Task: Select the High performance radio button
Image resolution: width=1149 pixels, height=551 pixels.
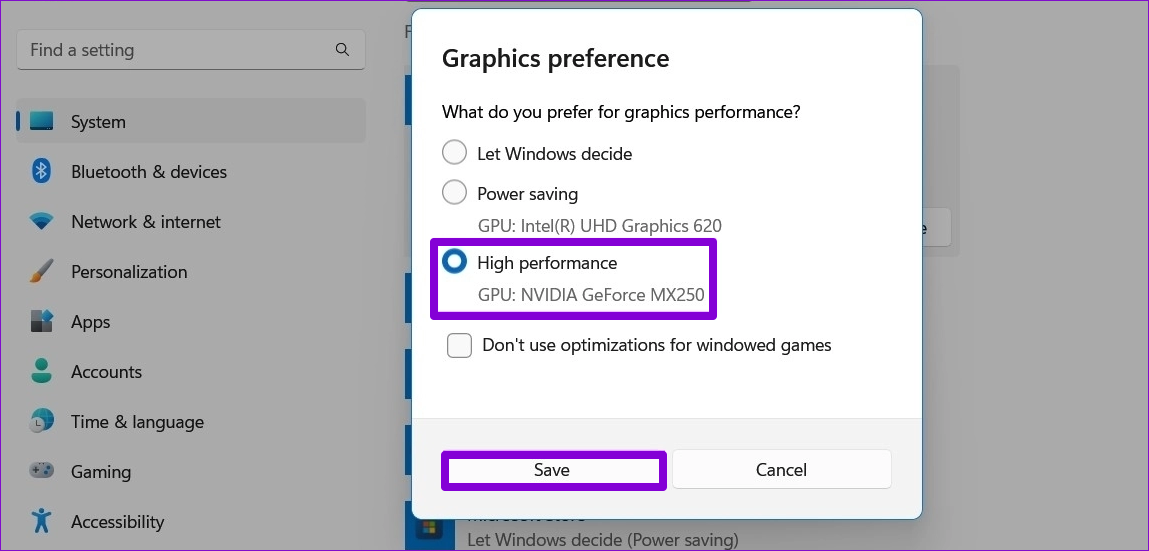Action: [454, 262]
